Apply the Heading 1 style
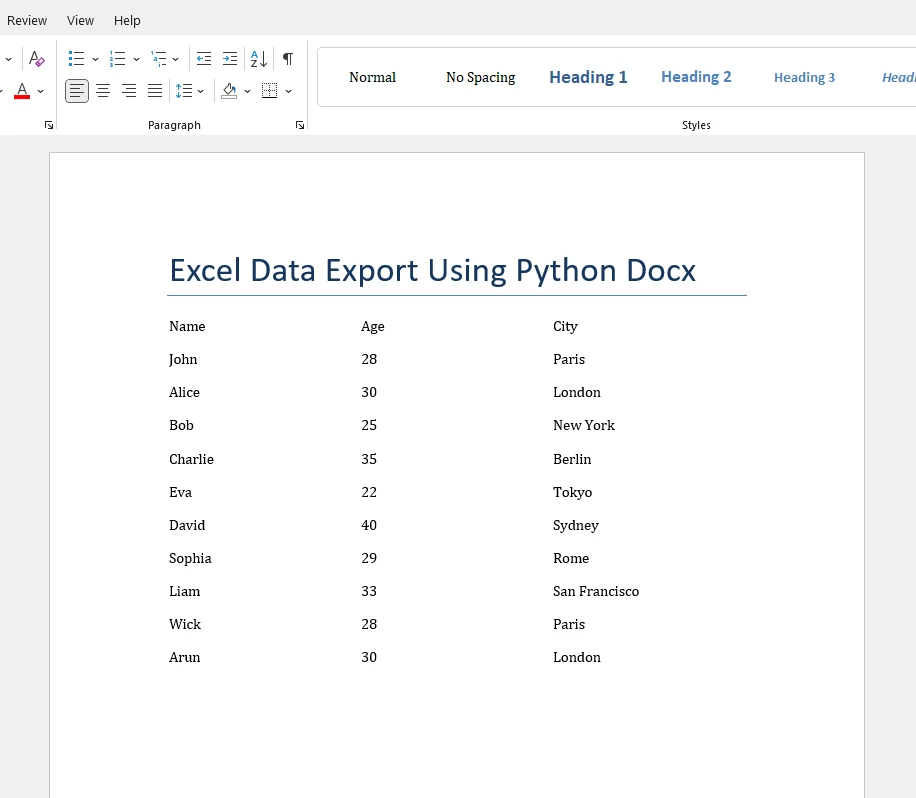 [588, 77]
